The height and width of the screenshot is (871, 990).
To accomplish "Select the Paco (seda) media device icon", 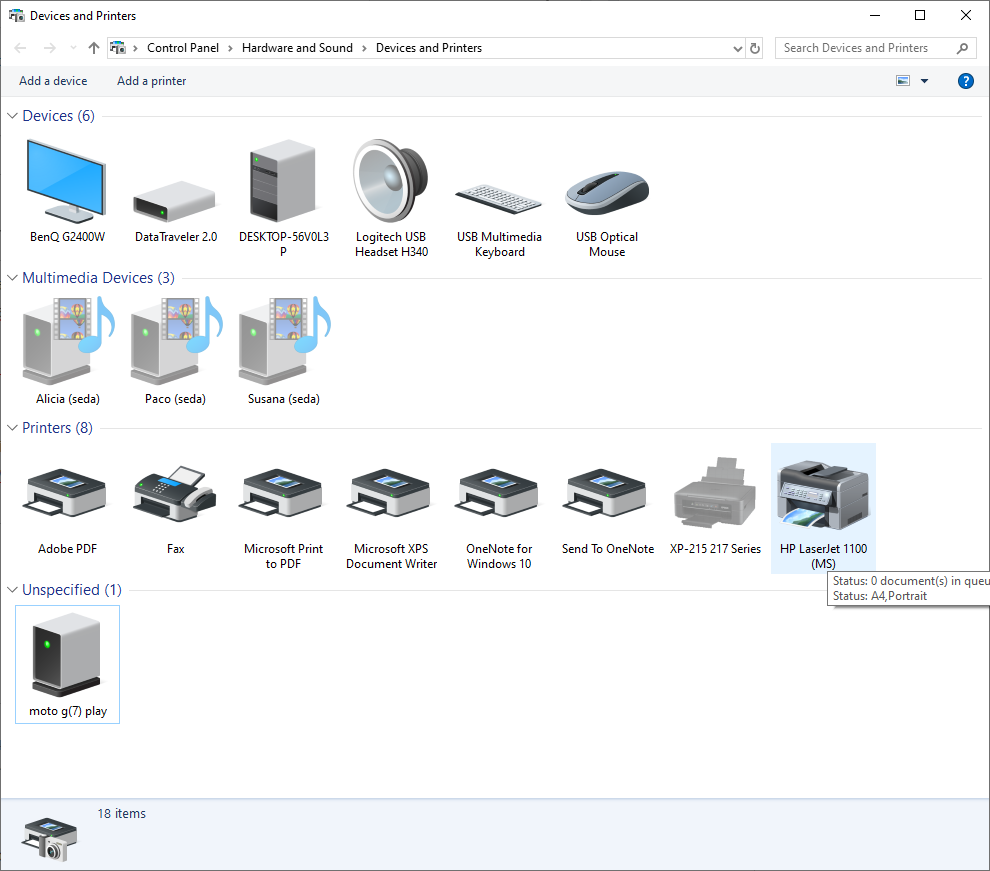I will tap(176, 341).
